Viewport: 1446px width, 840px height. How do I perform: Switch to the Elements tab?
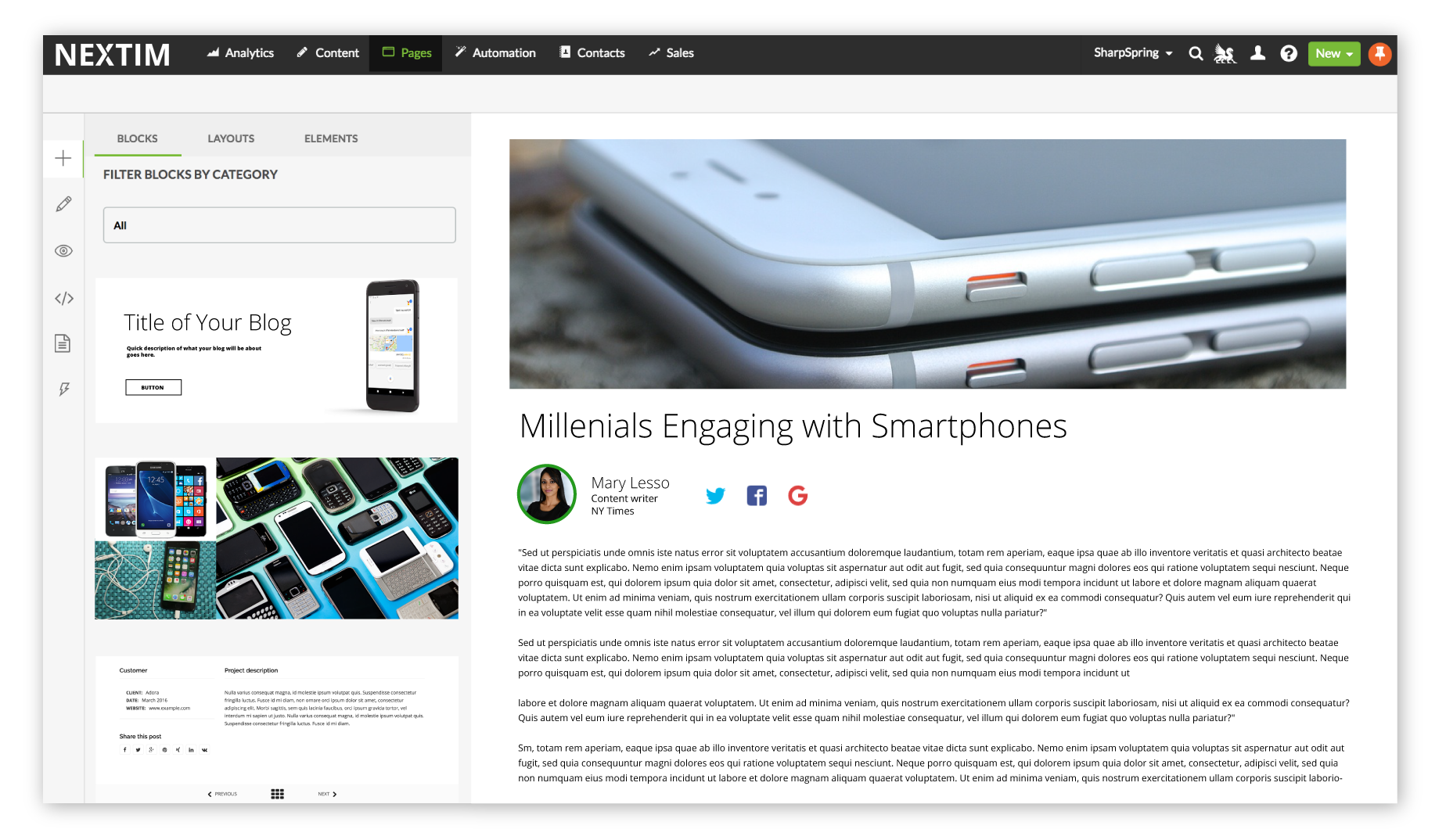point(331,138)
